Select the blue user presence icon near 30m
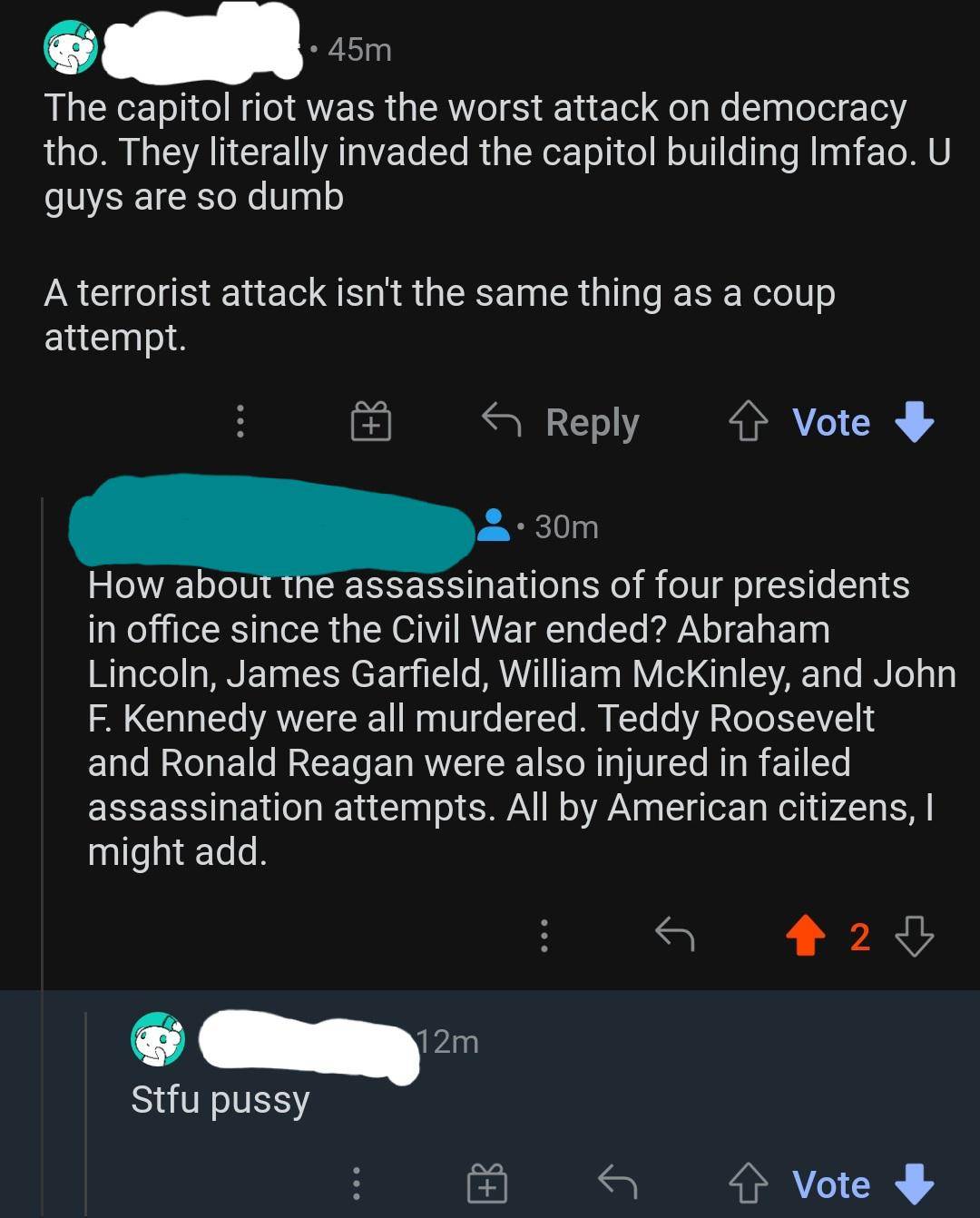Viewport: 980px width, 1218px height. pyautogui.click(x=495, y=528)
